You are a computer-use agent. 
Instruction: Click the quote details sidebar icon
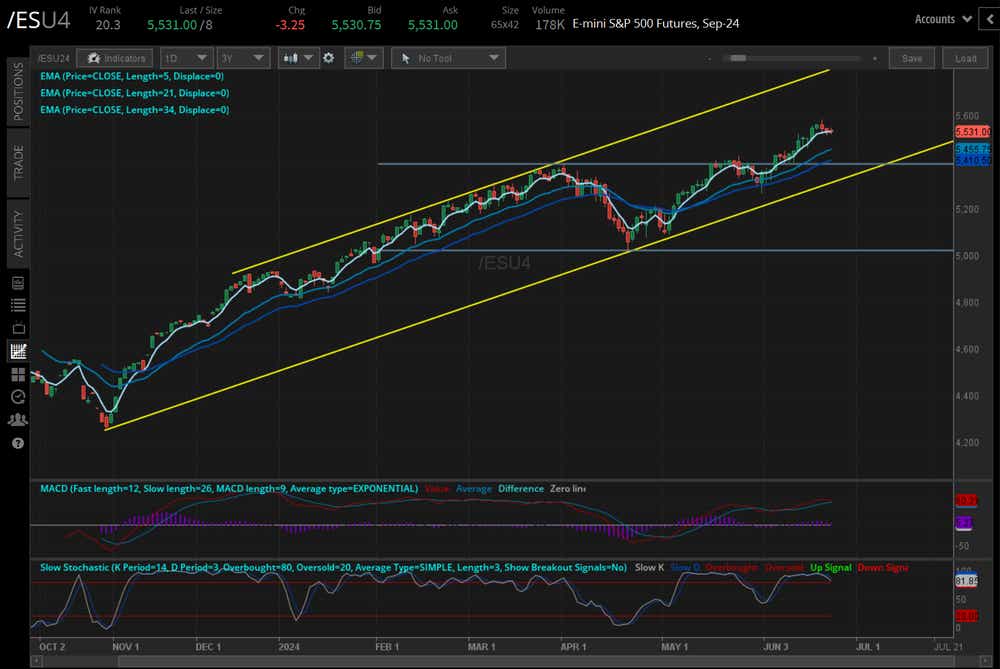[18, 283]
